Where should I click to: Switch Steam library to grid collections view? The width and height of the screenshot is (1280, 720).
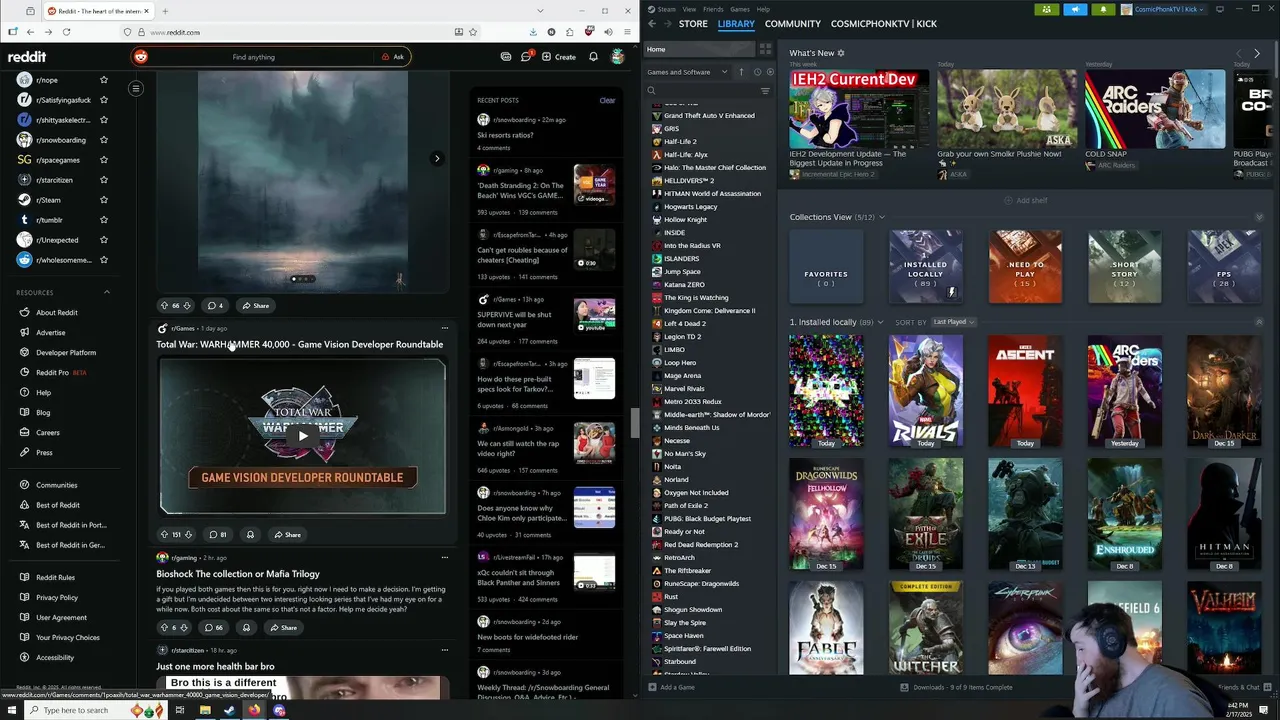(x=765, y=49)
